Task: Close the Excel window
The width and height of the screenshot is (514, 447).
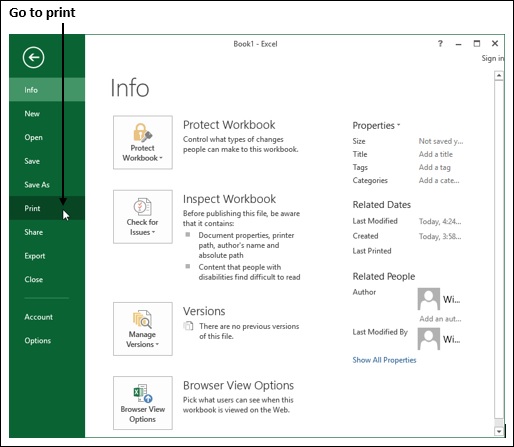Action: pos(495,43)
